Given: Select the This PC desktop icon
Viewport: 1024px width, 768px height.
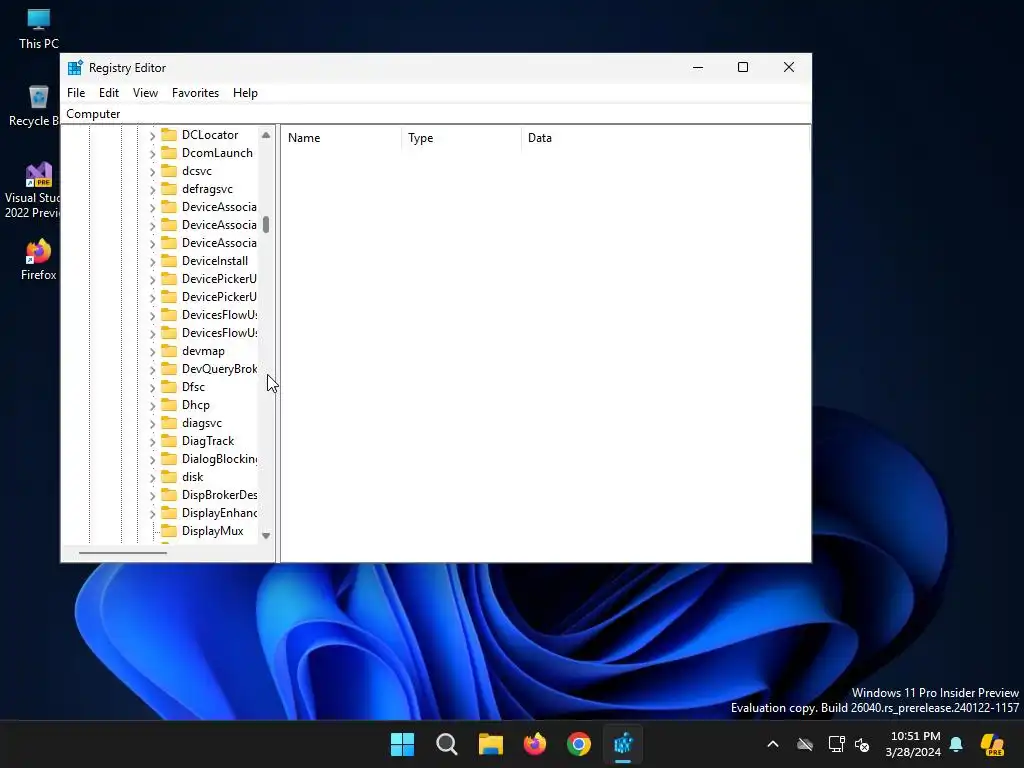Looking at the screenshot, I should [39, 30].
